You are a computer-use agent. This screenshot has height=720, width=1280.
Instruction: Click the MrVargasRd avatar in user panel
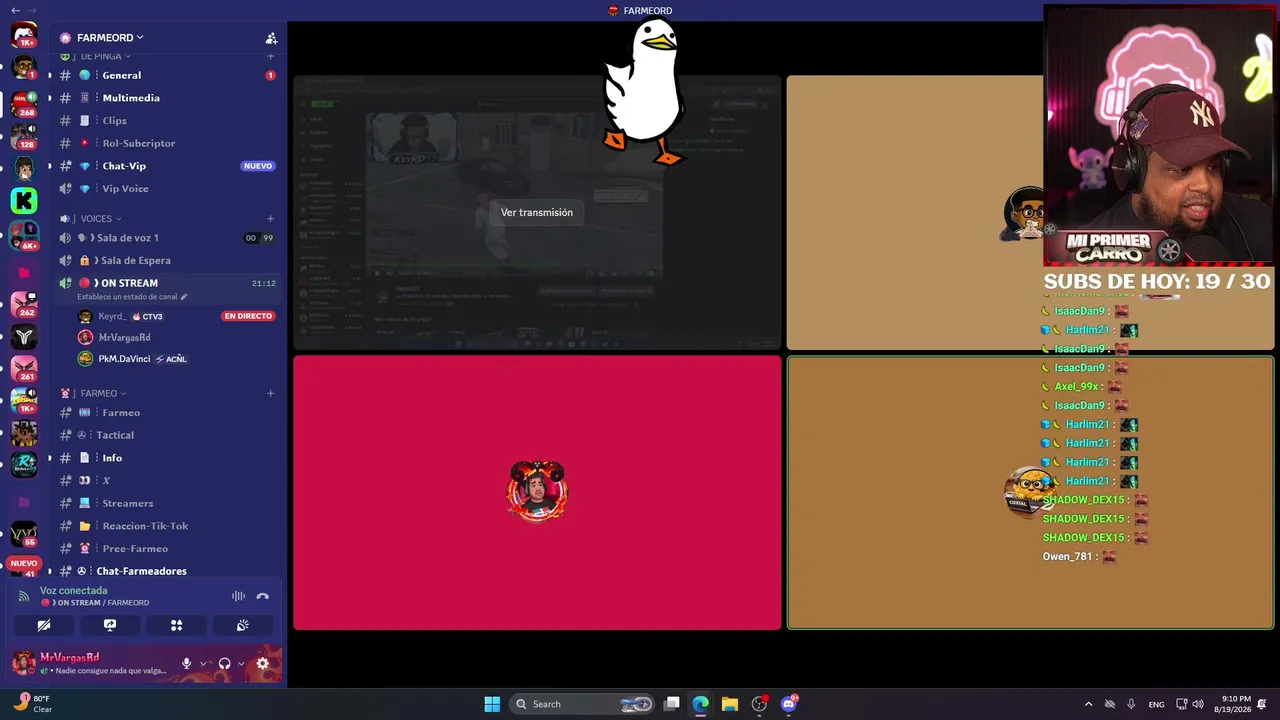pos(23,662)
